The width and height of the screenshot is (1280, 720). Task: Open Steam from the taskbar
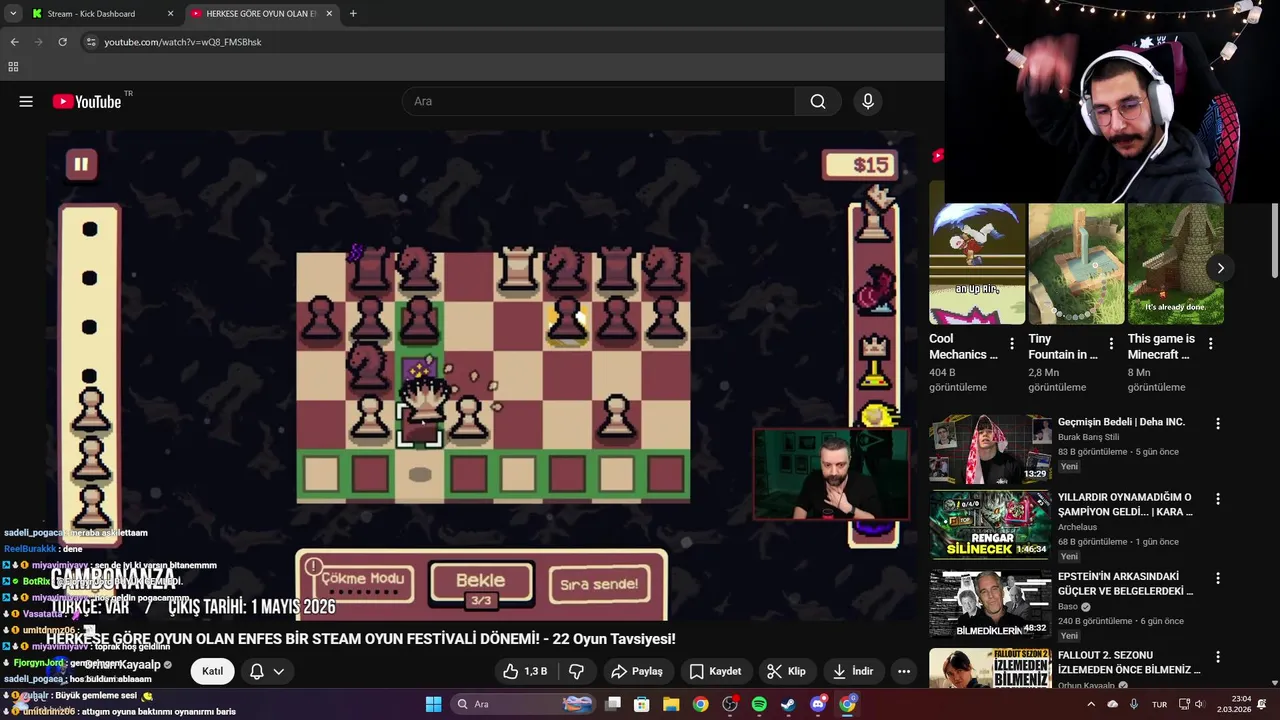pyautogui.click(x=789, y=704)
